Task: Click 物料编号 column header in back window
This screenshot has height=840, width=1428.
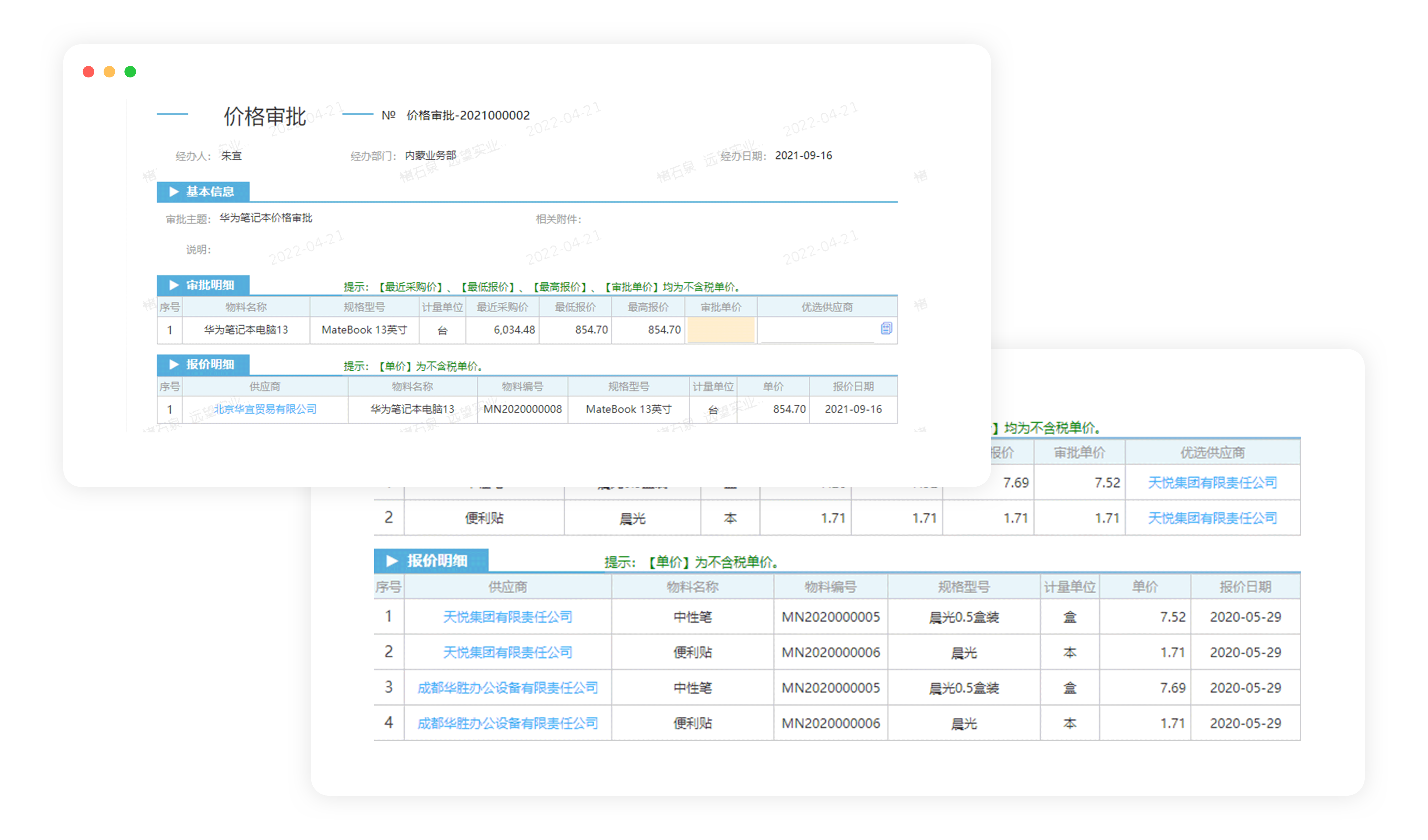Action: pyautogui.click(x=831, y=587)
